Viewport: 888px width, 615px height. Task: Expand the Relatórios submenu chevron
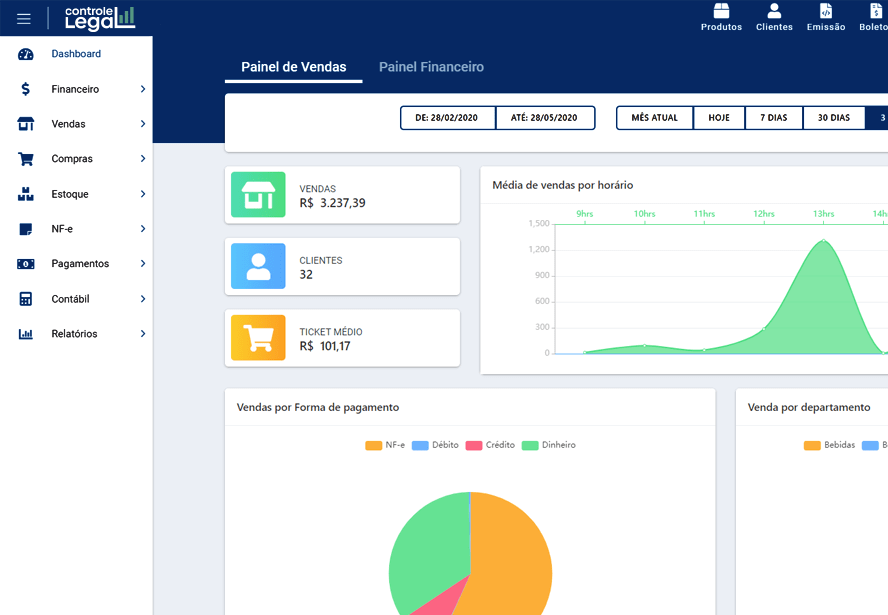[143, 334]
